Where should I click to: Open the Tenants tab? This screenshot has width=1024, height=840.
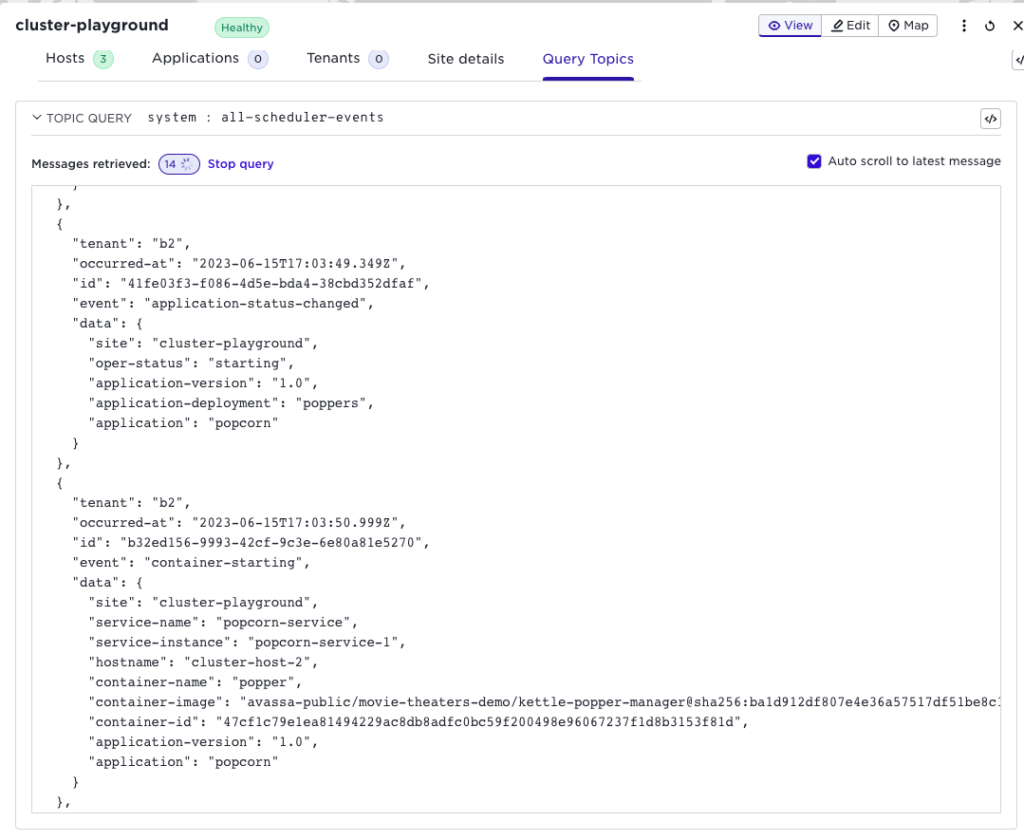(x=333, y=58)
